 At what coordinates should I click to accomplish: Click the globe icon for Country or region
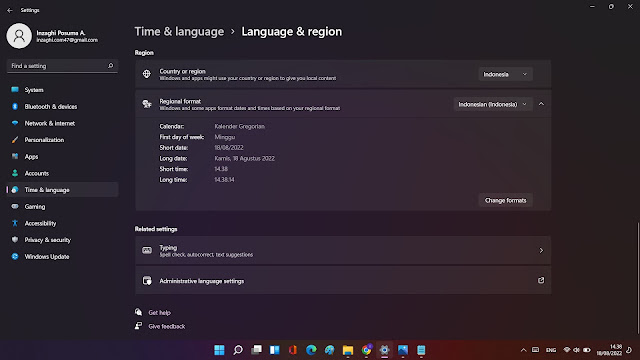pyautogui.click(x=147, y=74)
